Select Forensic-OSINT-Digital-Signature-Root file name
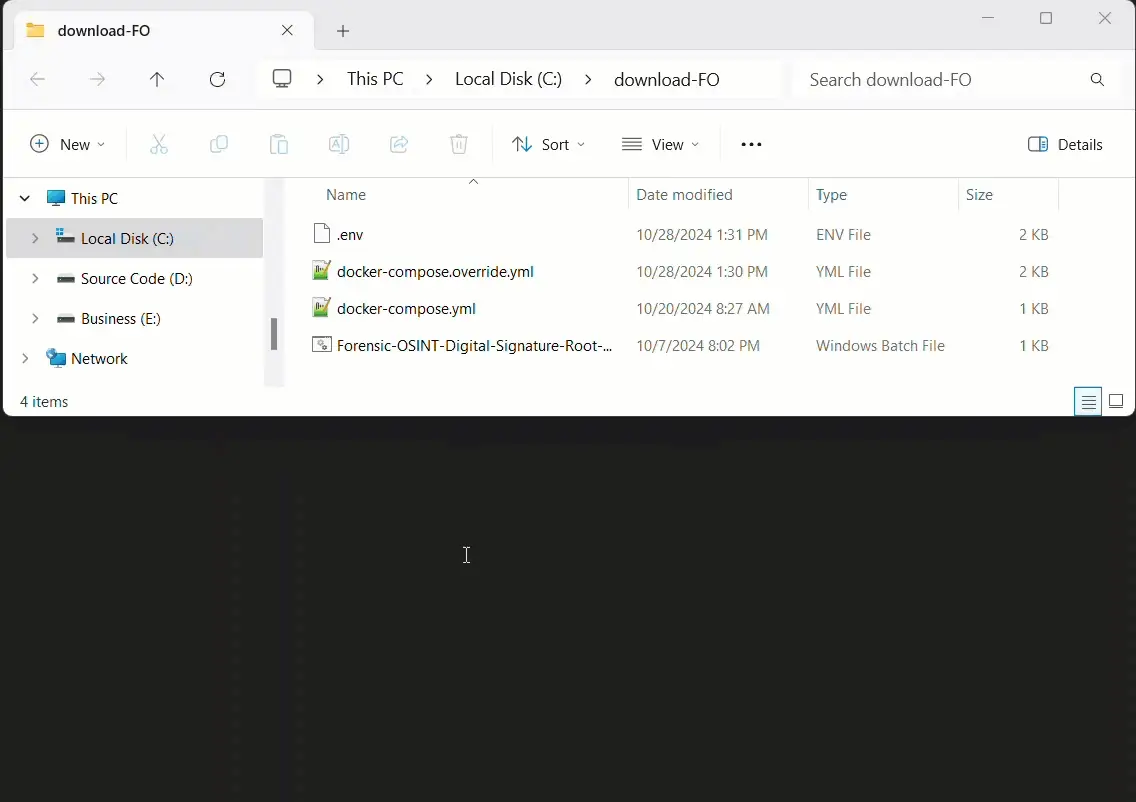The height and width of the screenshot is (802, 1136). click(x=474, y=346)
